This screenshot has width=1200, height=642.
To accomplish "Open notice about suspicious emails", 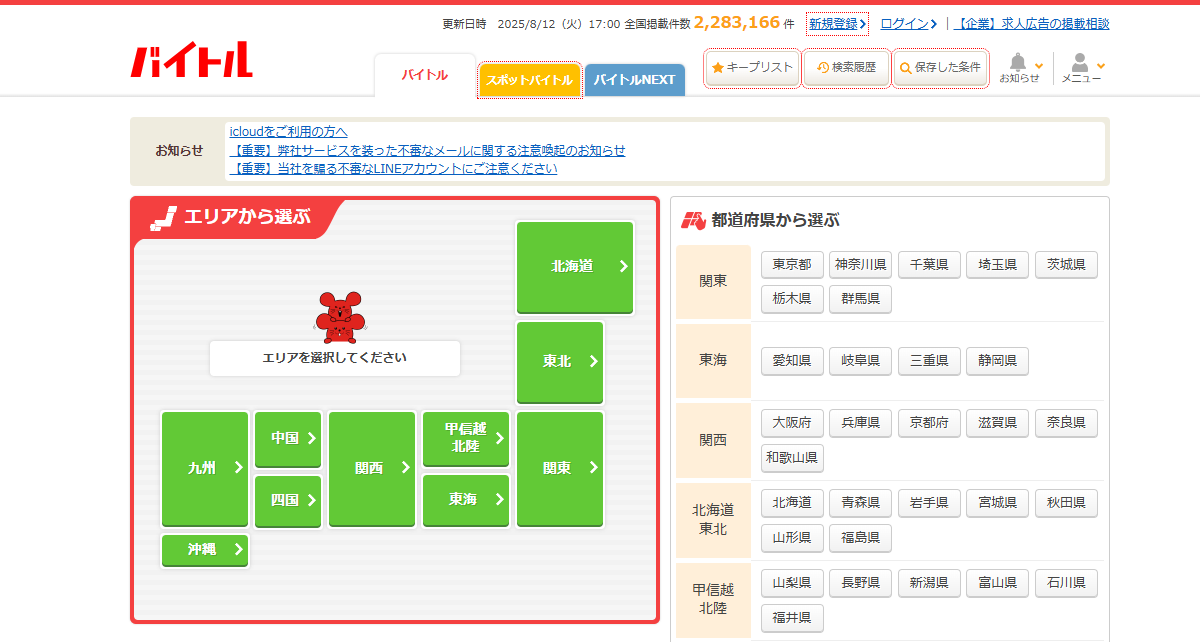I will point(427,150).
